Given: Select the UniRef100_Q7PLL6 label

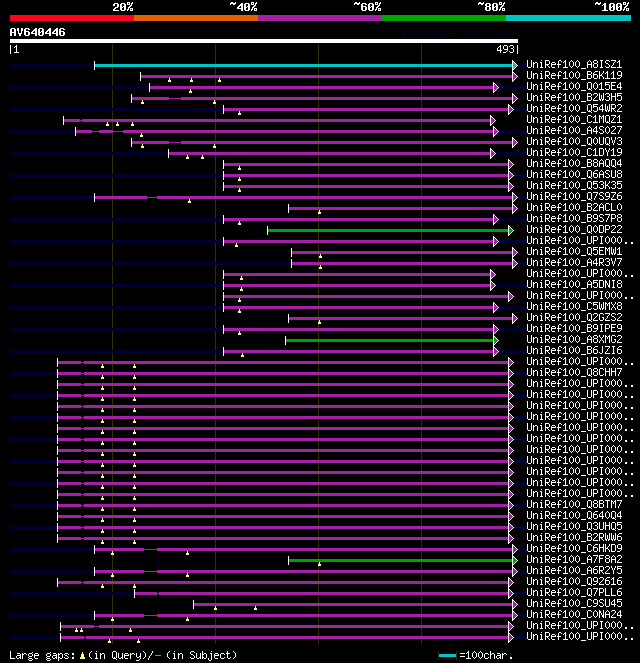Looking at the screenshot, I should click(574, 592).
